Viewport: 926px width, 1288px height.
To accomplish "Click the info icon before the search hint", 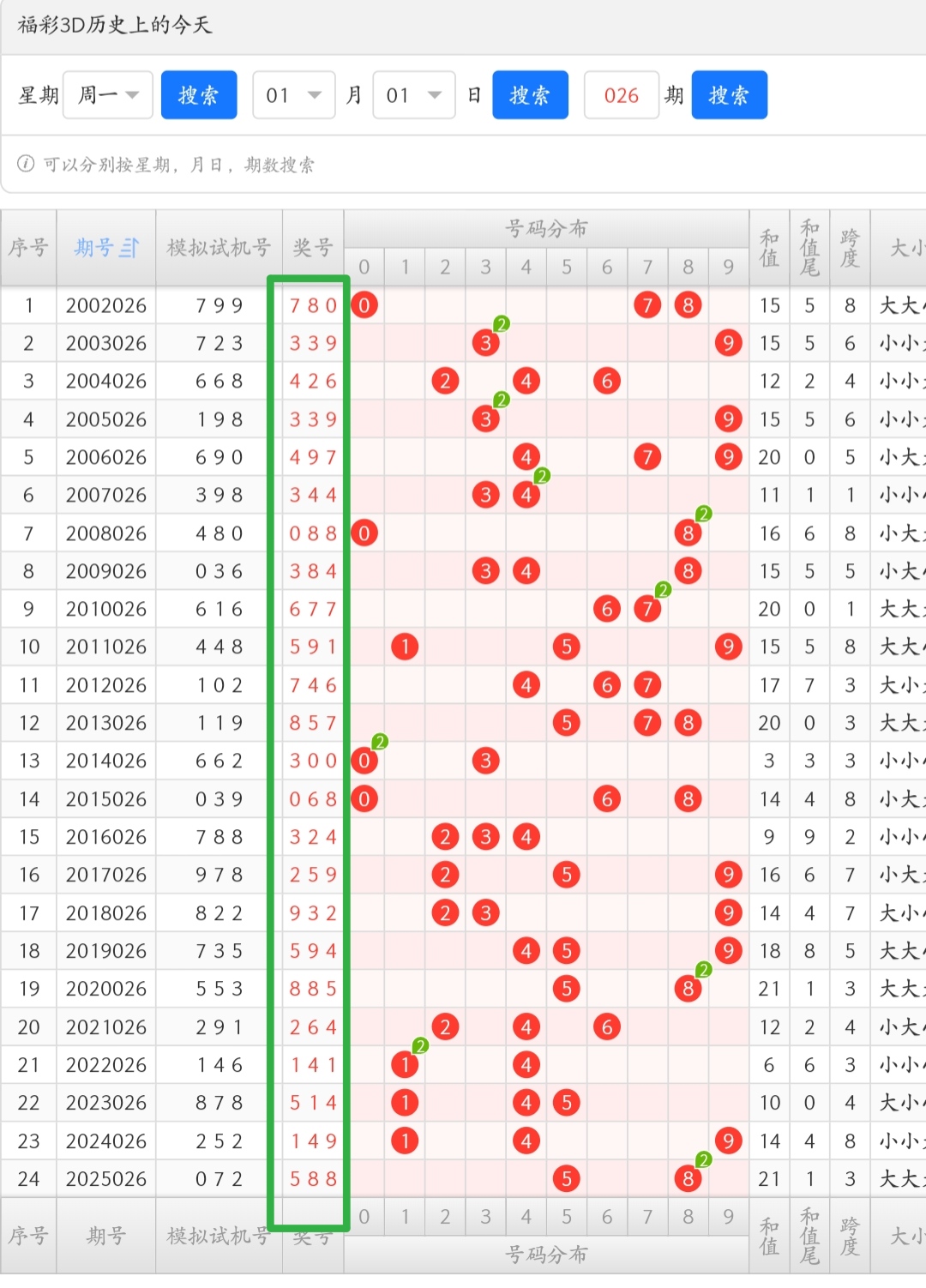I will point(26,164).
